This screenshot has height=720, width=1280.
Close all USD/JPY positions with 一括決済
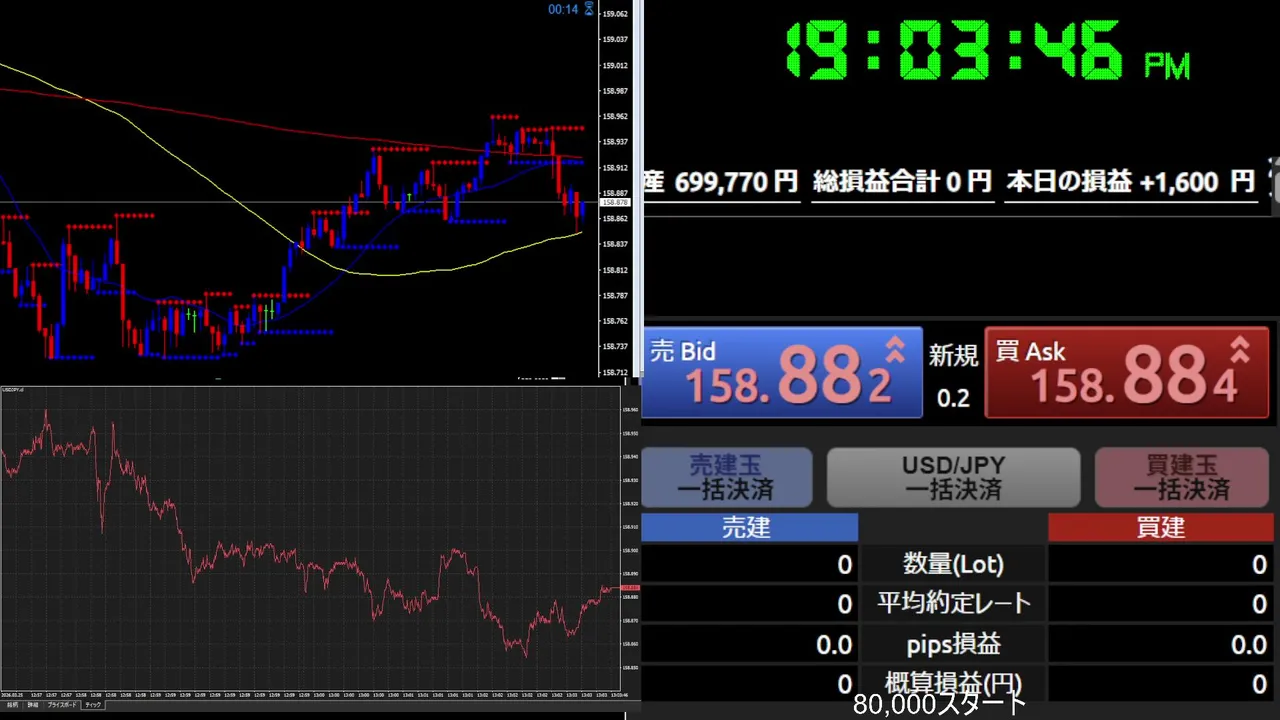click(953, 478)
